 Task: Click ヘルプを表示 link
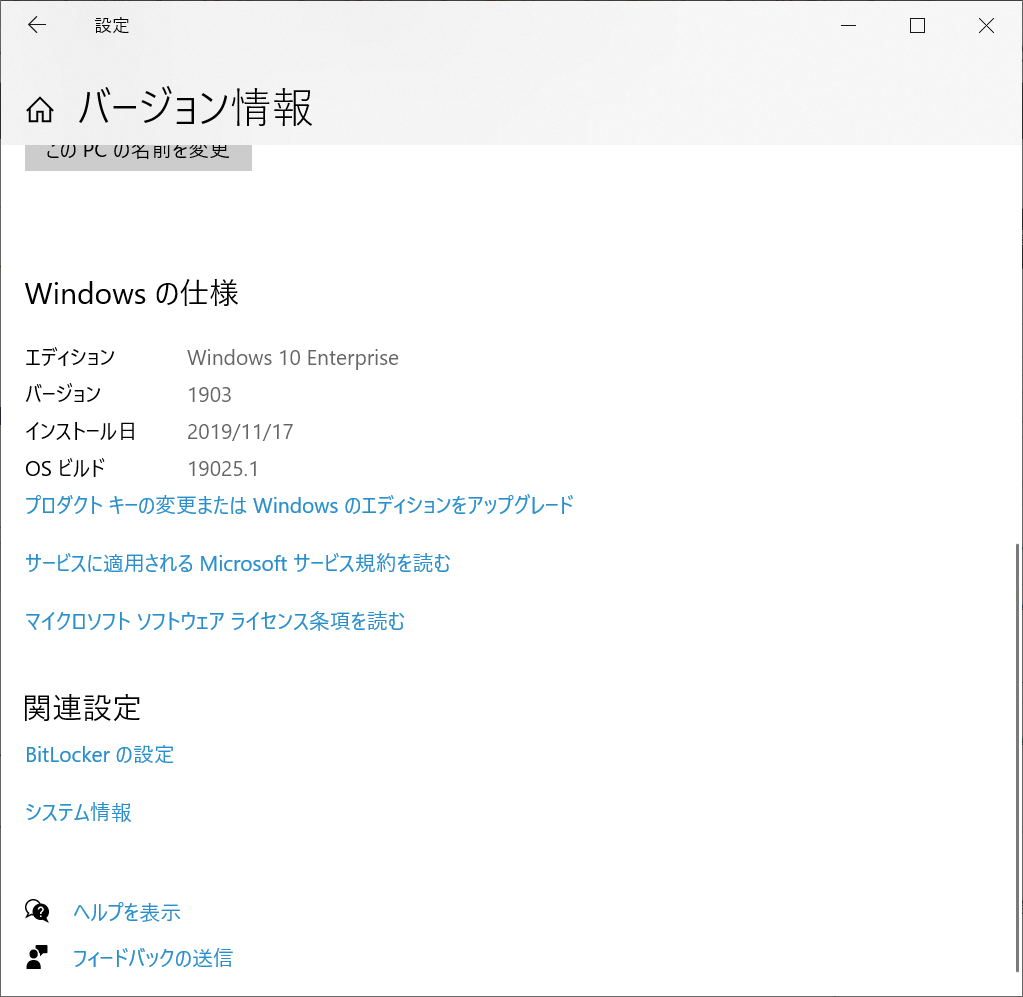(x=127, y=912)
